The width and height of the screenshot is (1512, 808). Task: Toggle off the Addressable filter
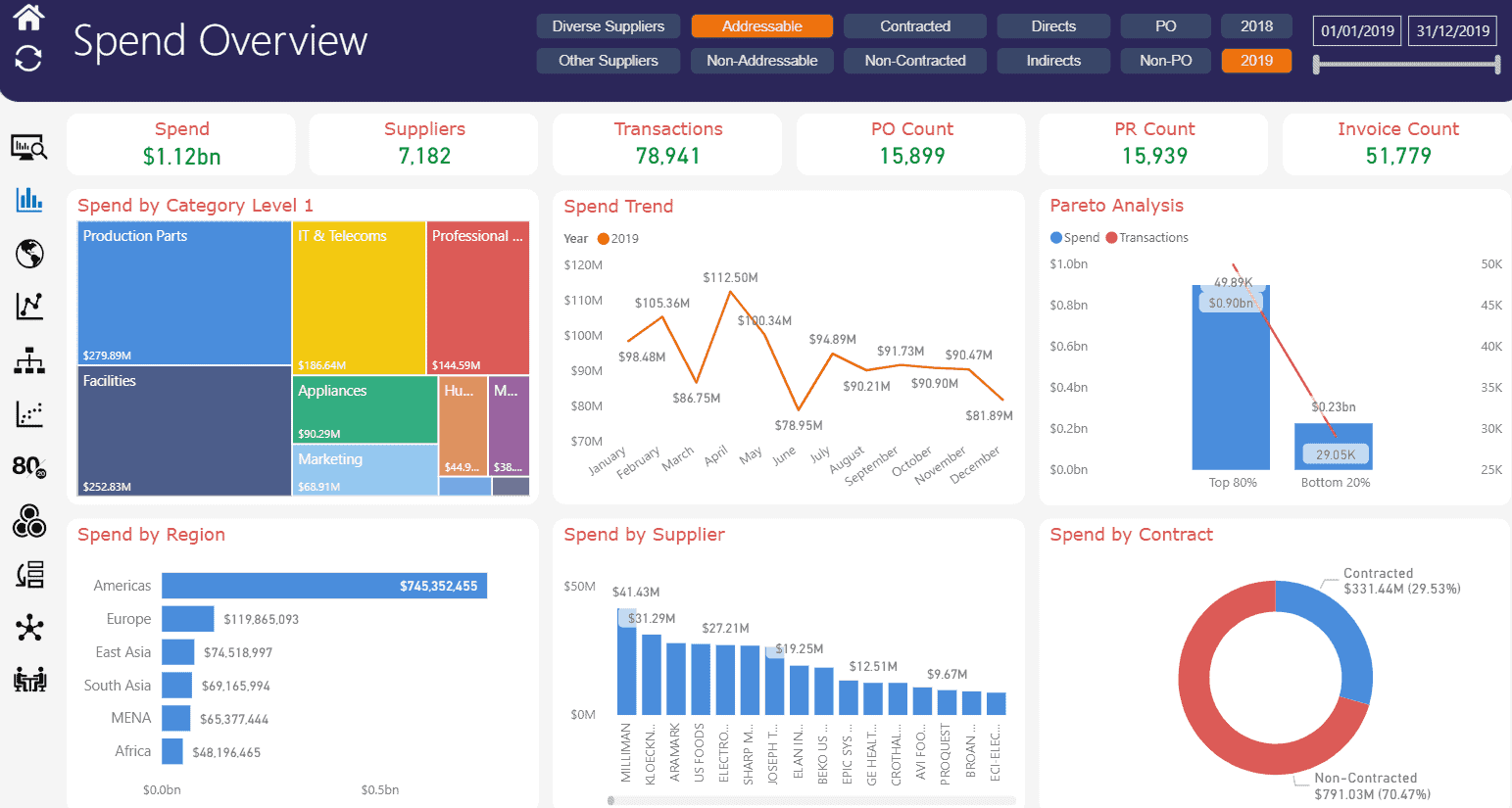click(761, 25)
